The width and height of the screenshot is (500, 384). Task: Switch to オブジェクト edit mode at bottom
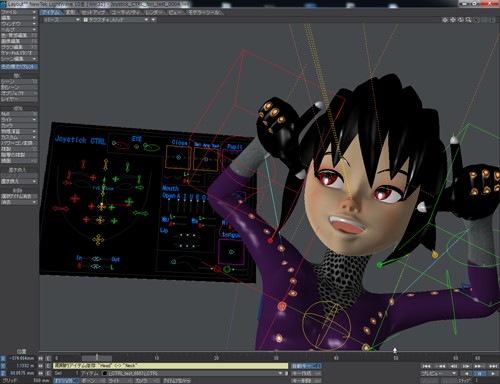pos(66,381)
